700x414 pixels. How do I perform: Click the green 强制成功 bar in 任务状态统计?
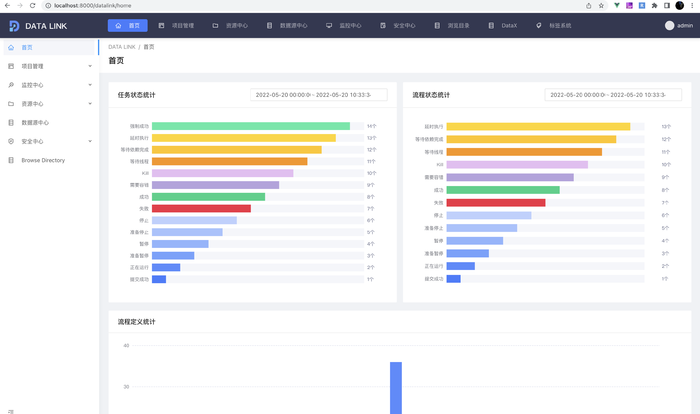click(250, 126)
